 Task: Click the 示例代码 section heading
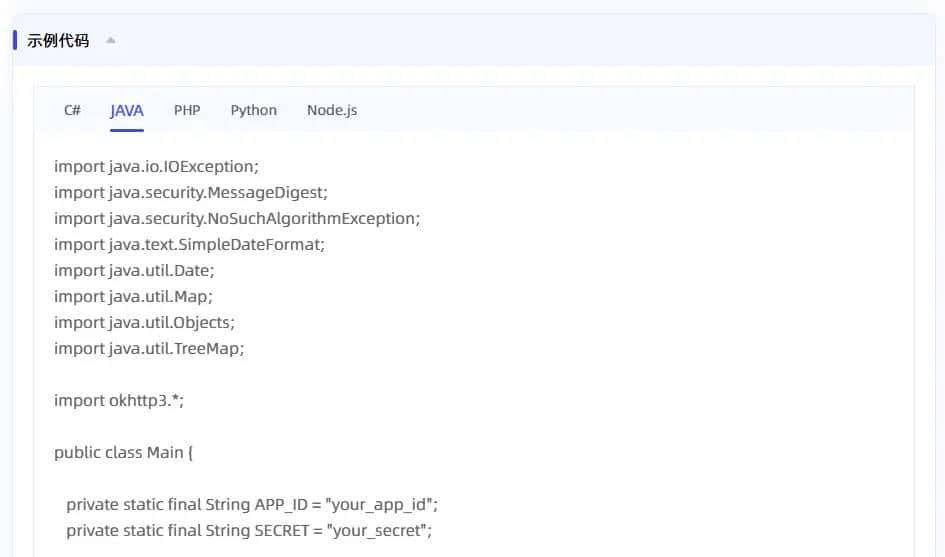(x=58, y=41)
